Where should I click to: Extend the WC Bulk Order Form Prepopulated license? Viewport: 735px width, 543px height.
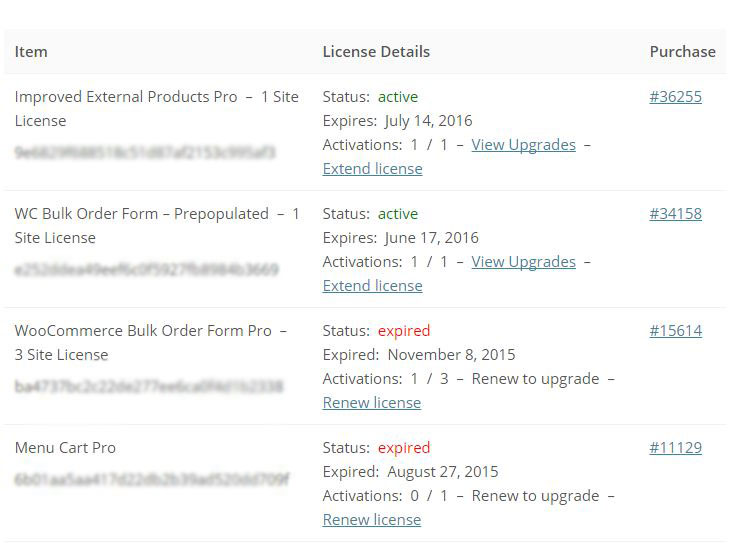coord(372,286)
